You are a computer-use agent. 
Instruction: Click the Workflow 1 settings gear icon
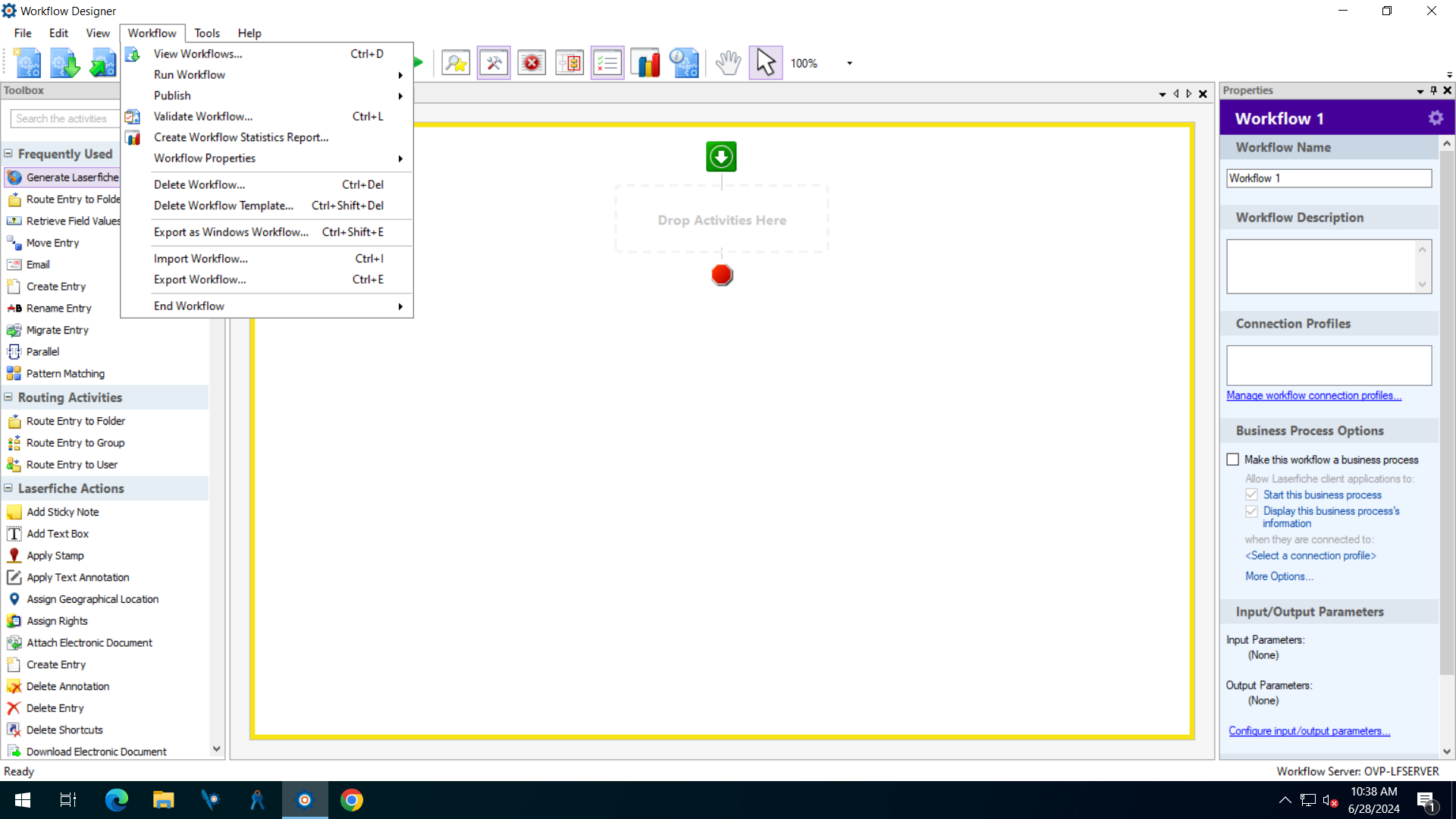pos(1436,118)
